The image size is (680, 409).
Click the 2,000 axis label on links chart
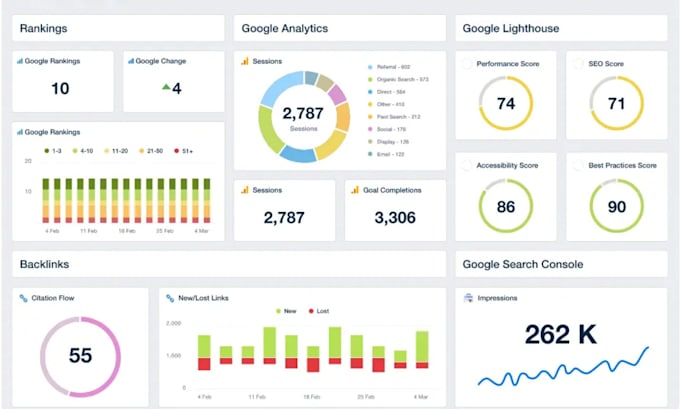tap(173, 323)
